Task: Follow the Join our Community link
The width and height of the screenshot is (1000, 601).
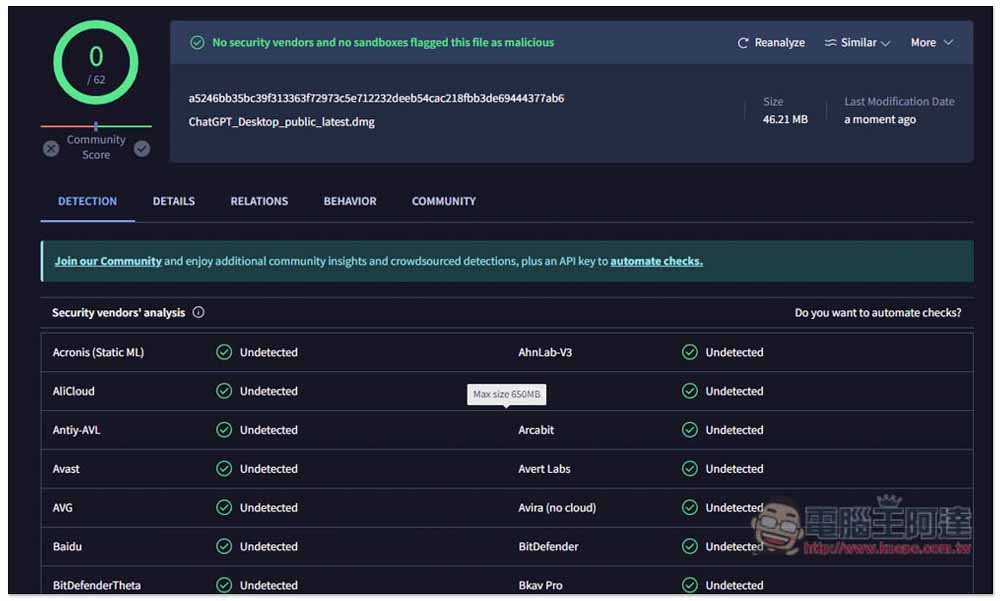Action: point(108,261)
